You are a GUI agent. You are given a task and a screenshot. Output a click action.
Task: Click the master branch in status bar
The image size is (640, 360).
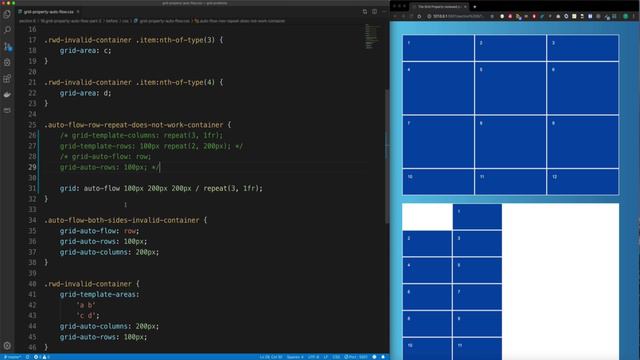[x=12, y=357]
